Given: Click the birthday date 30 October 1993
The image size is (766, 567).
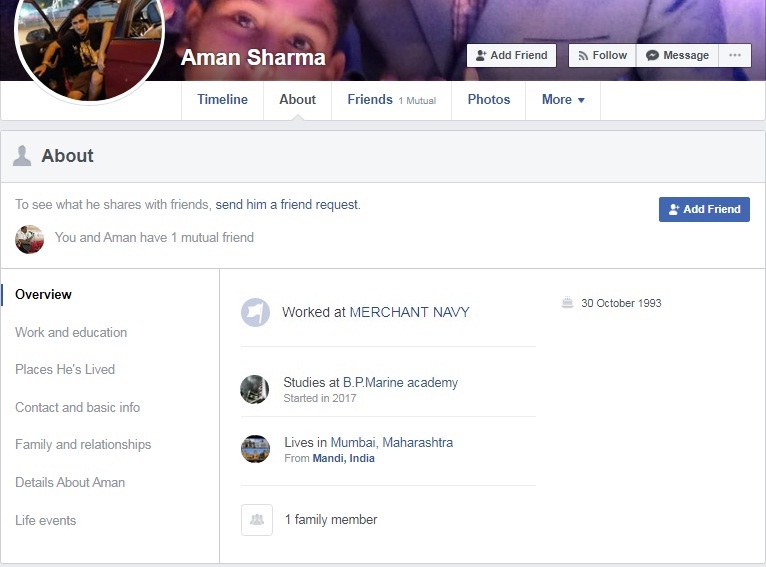Looking at the screenshot, I should coord(621,303).
